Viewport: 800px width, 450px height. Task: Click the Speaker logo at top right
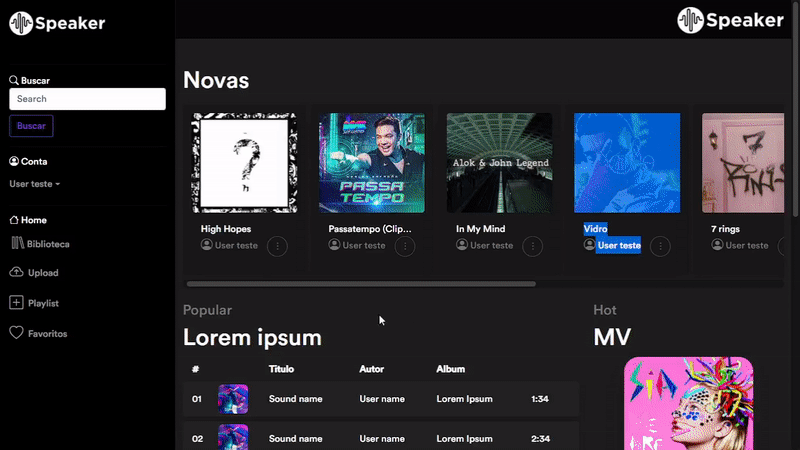click(730, 20)
